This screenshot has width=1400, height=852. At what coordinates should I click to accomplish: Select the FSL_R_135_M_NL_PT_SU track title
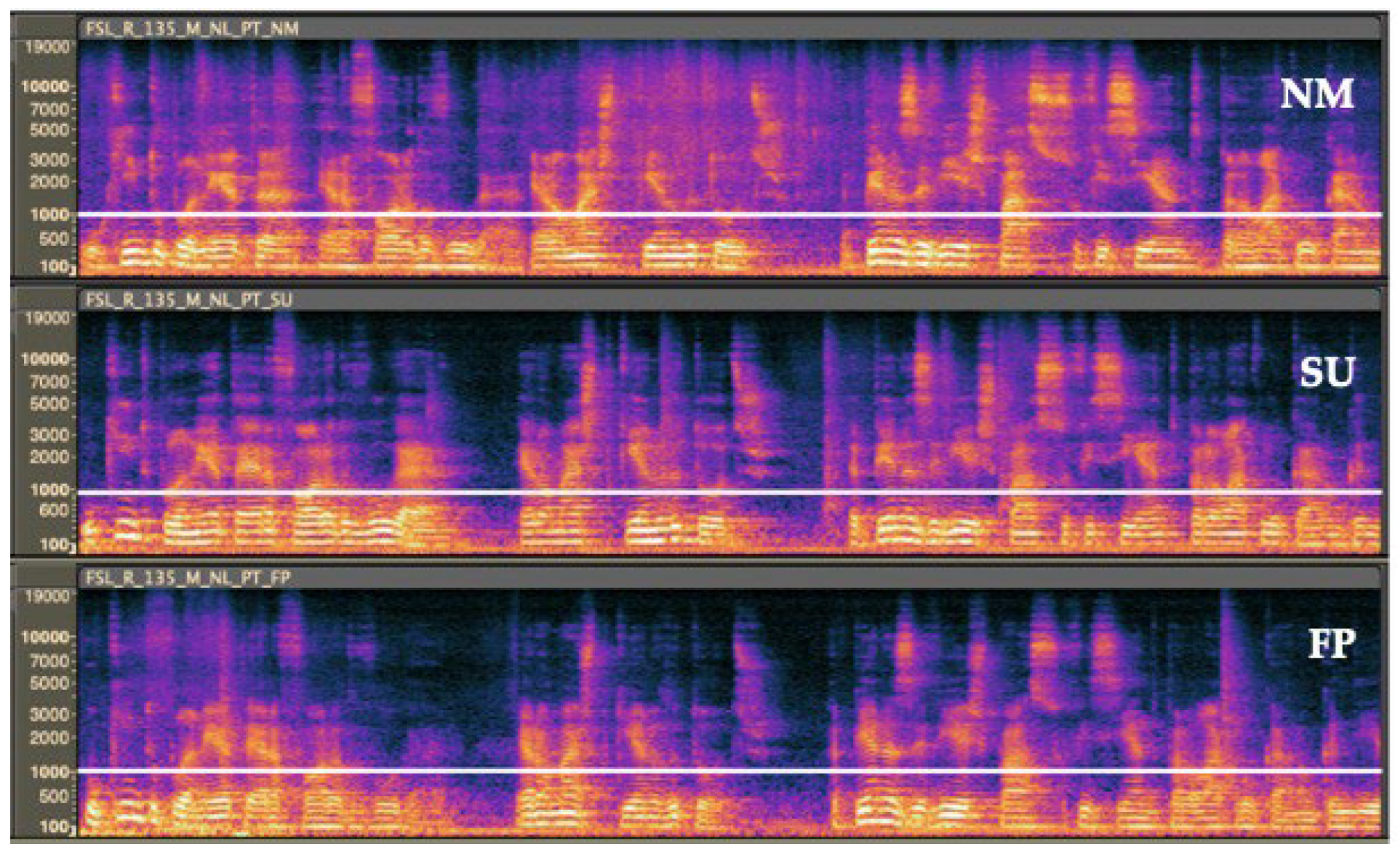tap(189, 300)
